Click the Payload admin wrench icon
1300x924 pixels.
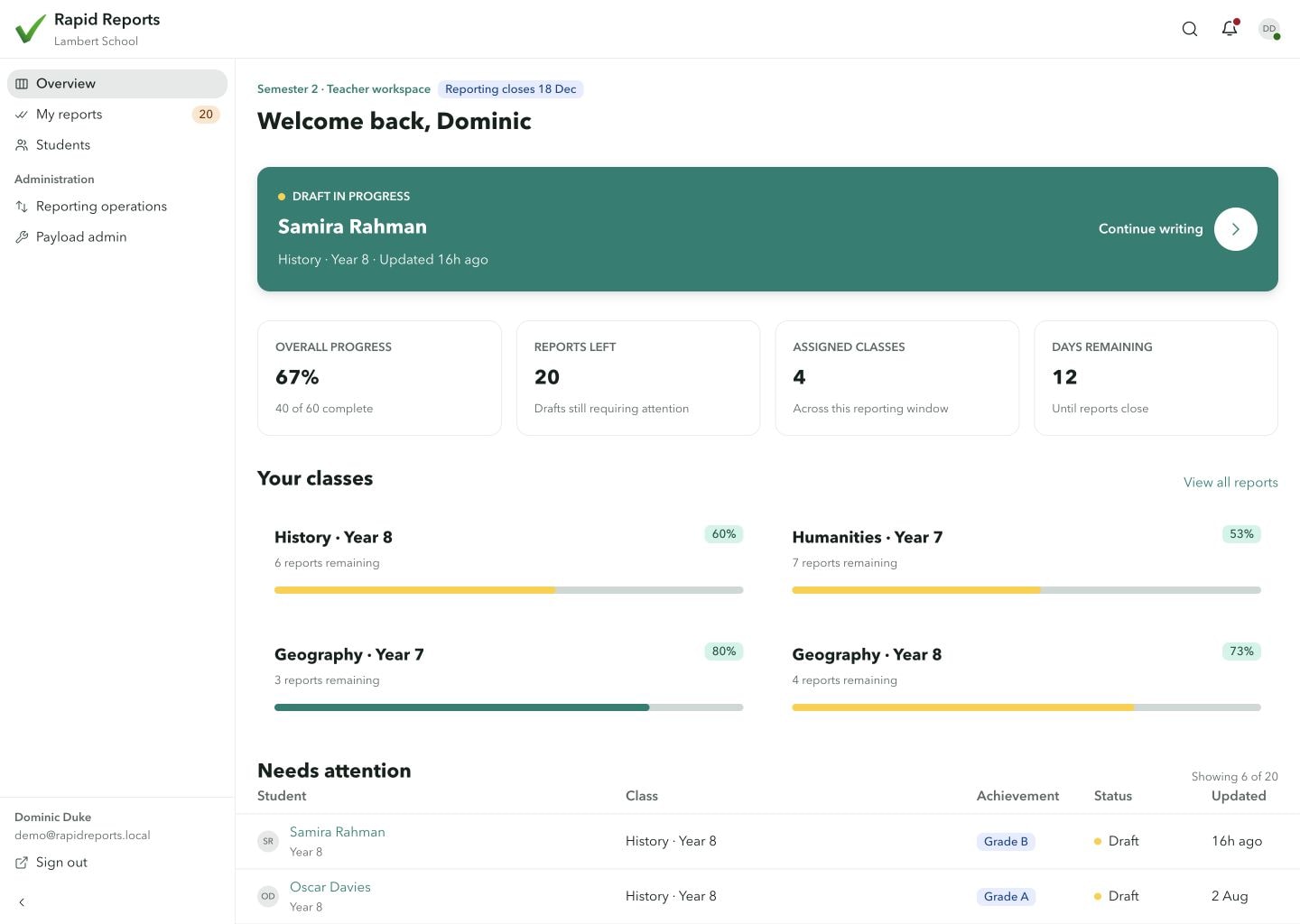22,237
